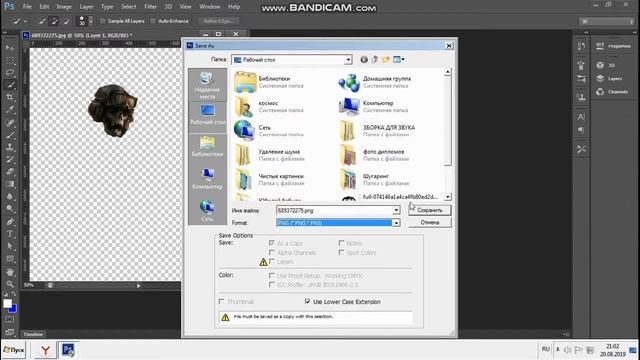Image resolution: width=640 pixels, height=360 pixels.
Task: Select the Clone Stamp tool
Action: click(x=10, y=147)
